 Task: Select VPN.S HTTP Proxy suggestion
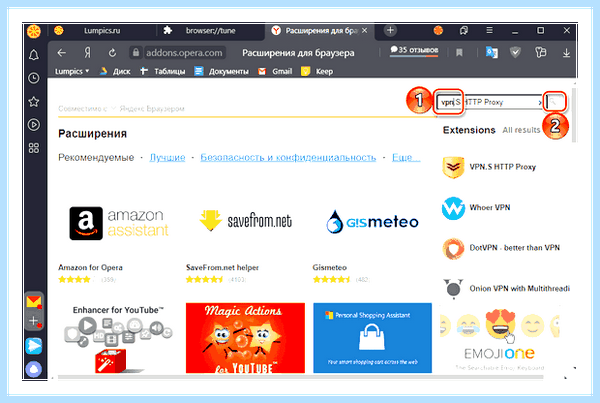[502, 167]
